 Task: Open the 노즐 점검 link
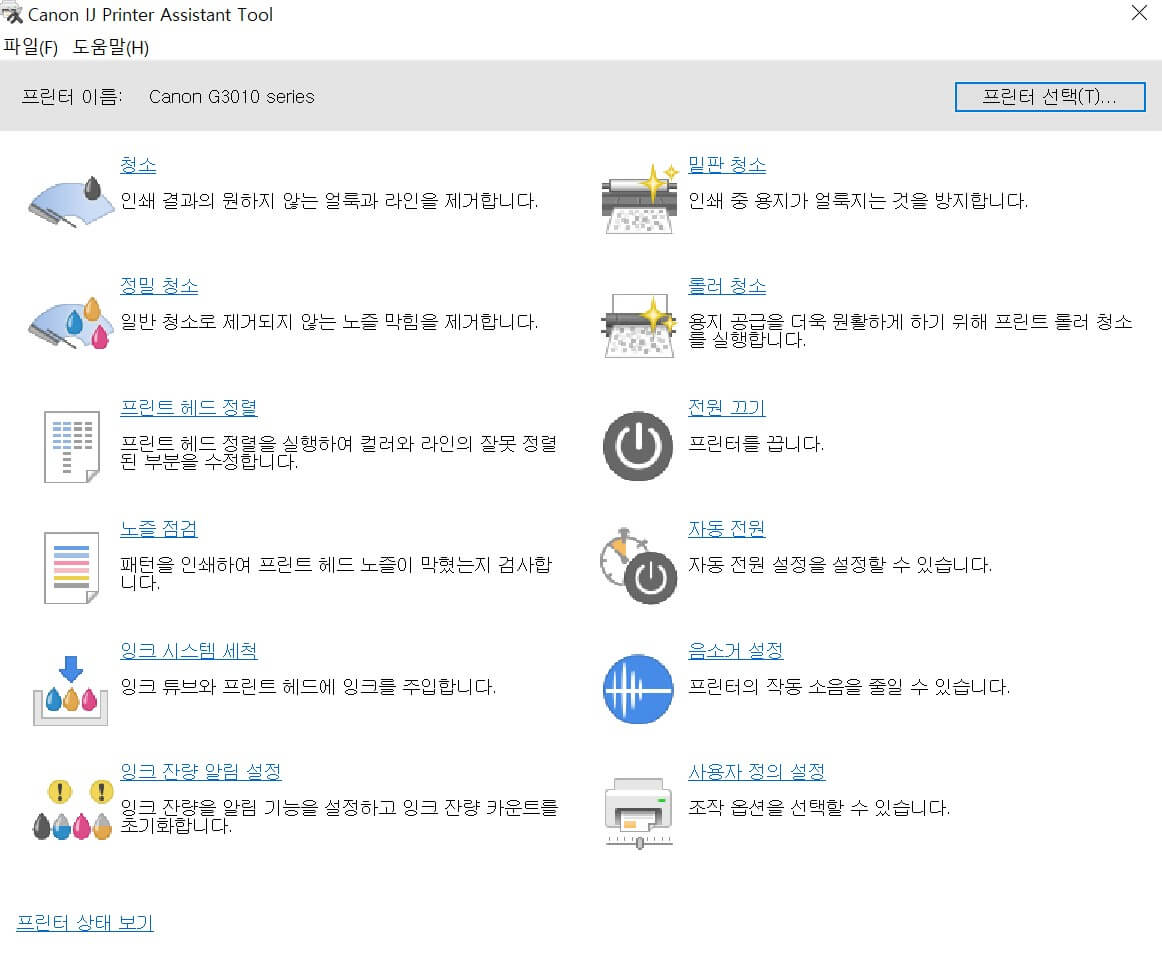click(x=159, y=529)
